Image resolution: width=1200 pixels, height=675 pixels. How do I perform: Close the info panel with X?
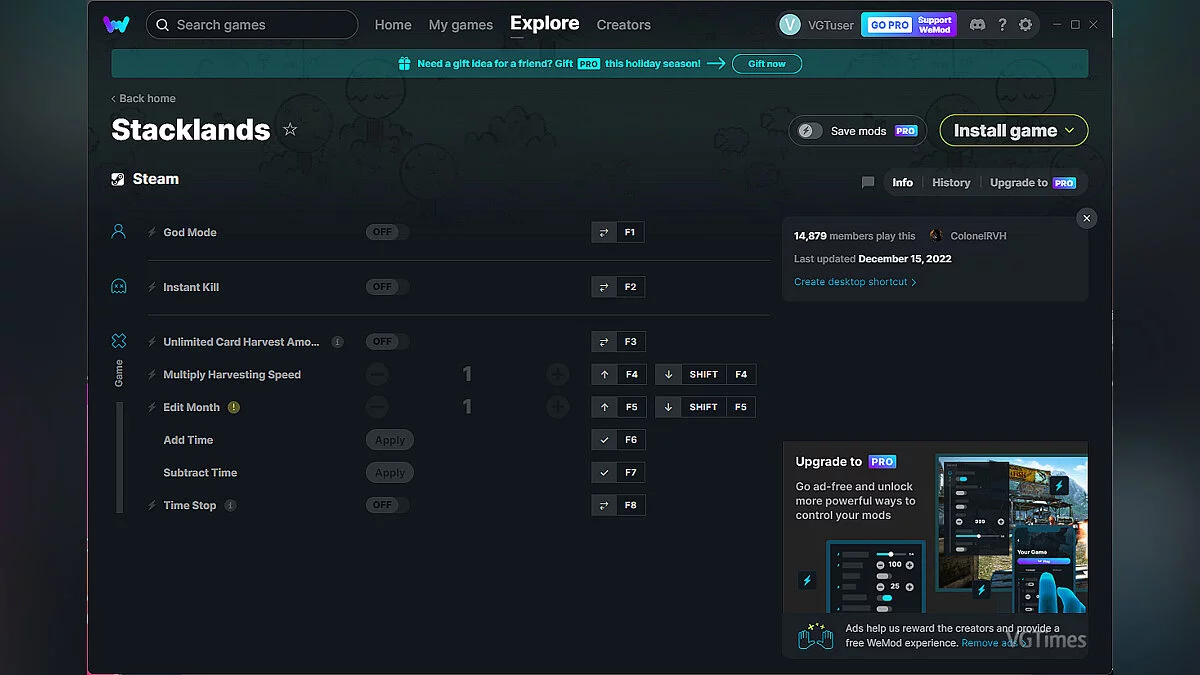click(1087, 218)
